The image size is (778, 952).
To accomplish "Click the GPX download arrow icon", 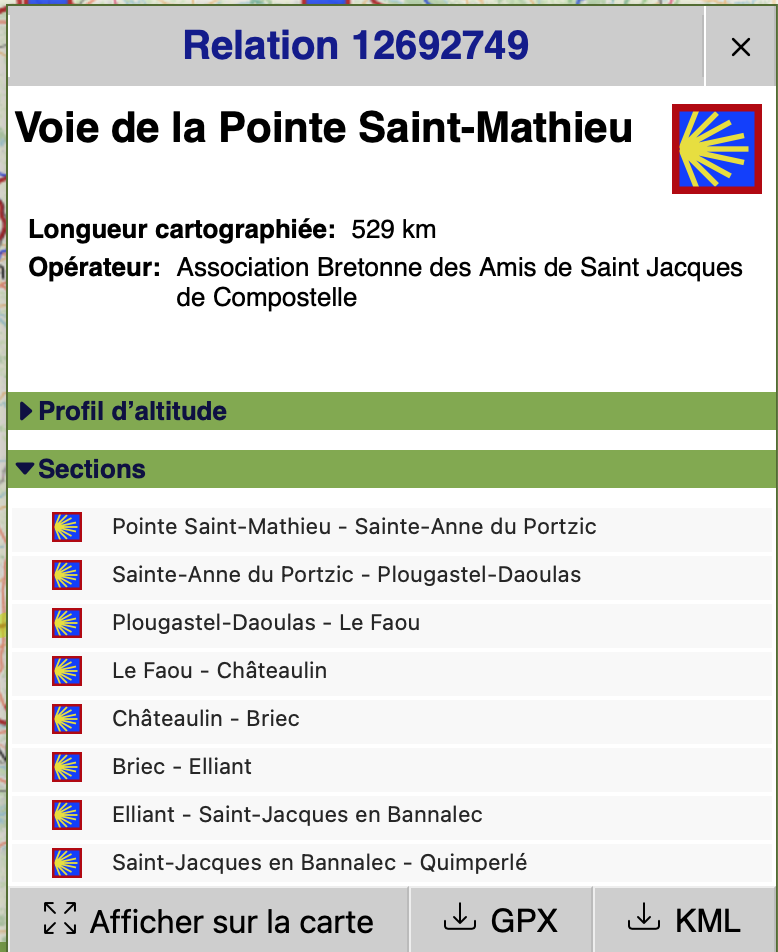I will (459, 918).
